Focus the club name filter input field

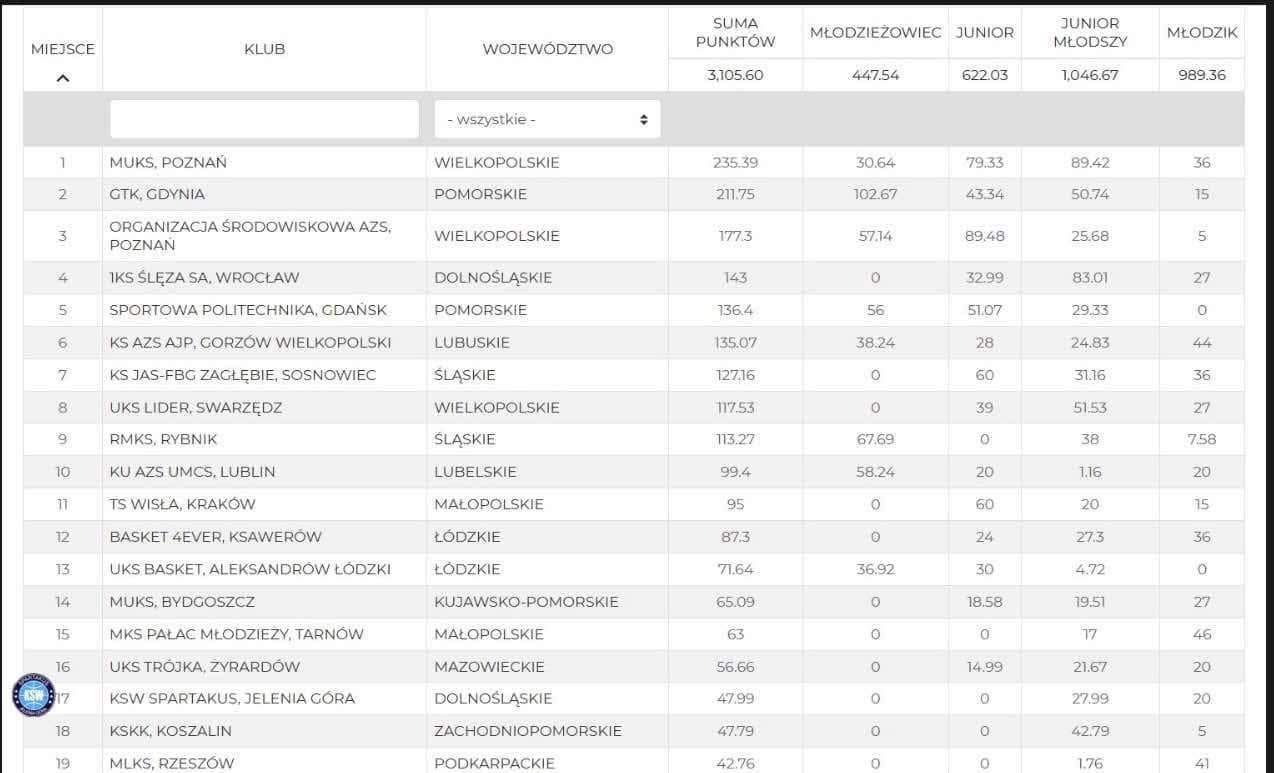264,119
